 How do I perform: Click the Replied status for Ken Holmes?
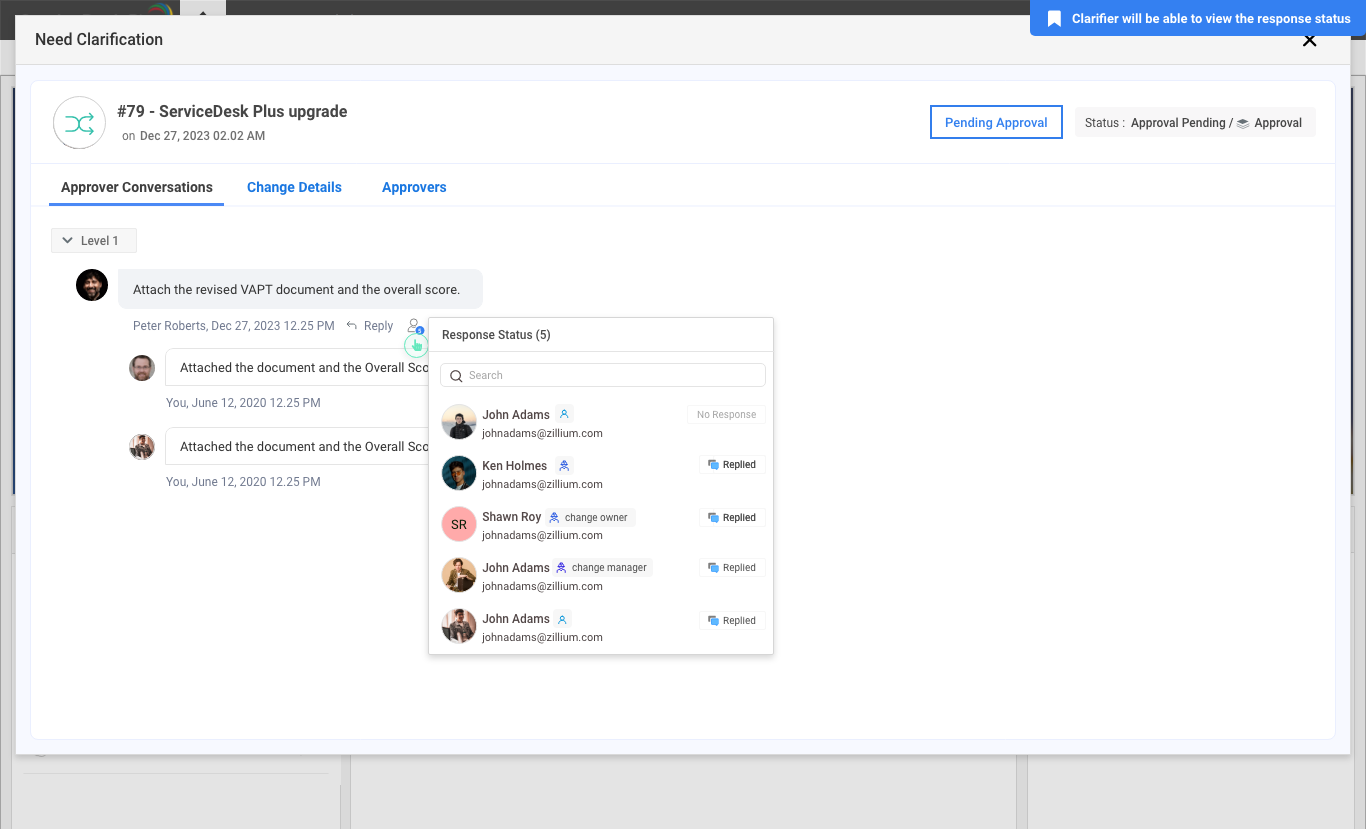pos(732,465)
